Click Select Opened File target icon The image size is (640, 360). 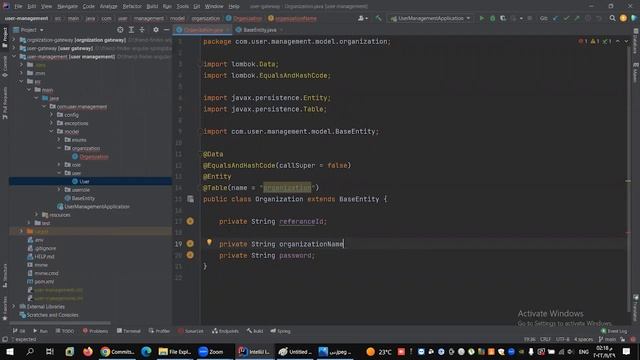click(x=120, y=30)
